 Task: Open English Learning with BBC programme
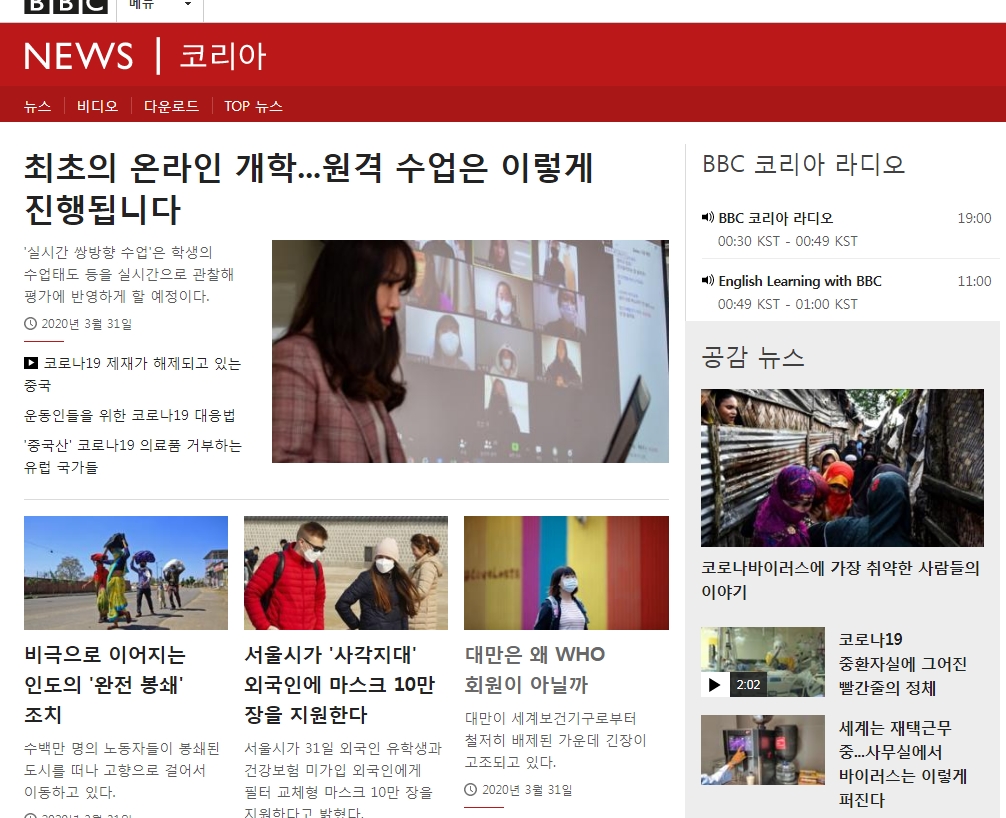(x=800, y=281)
